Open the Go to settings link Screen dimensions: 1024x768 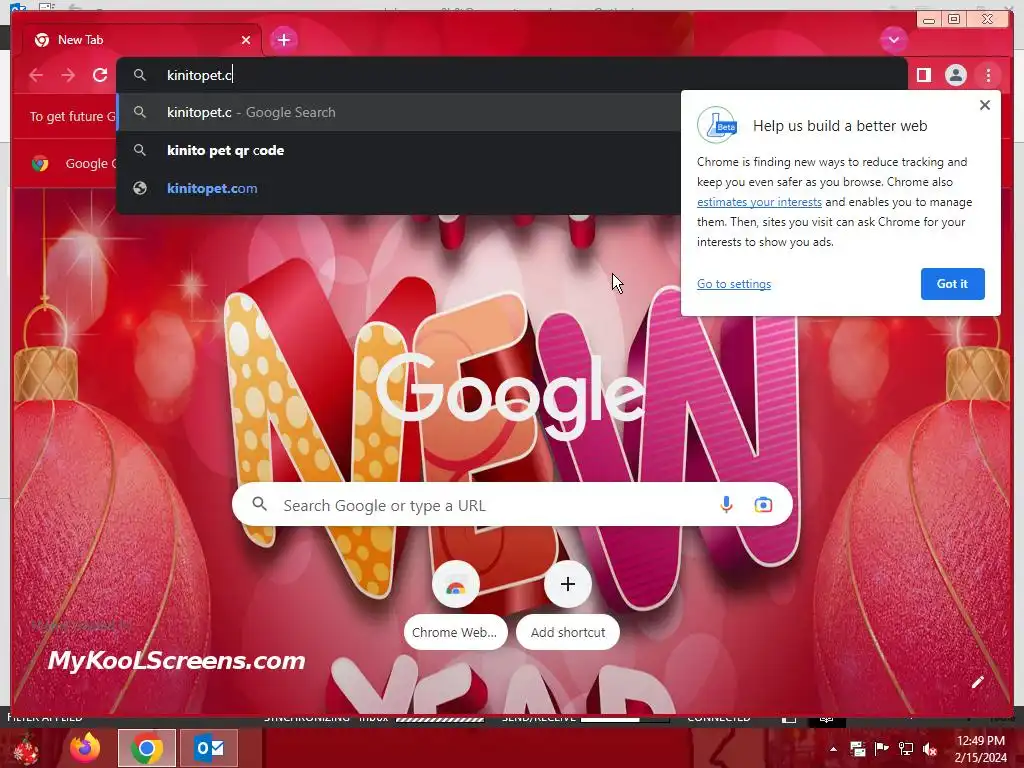[x=733, y=284]
